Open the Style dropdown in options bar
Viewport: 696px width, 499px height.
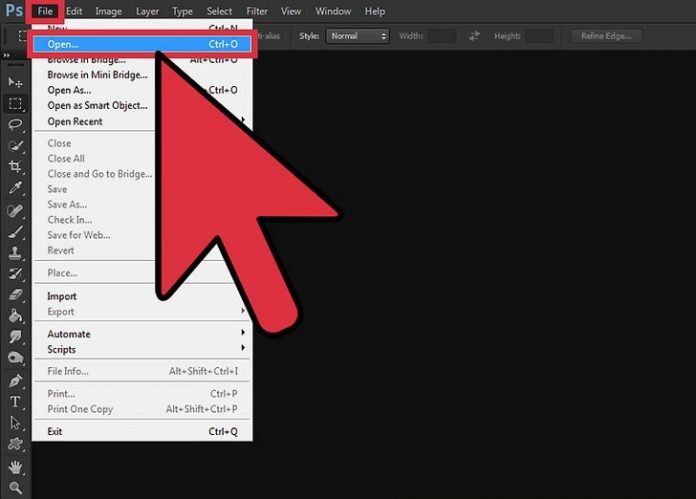[357, 36]
